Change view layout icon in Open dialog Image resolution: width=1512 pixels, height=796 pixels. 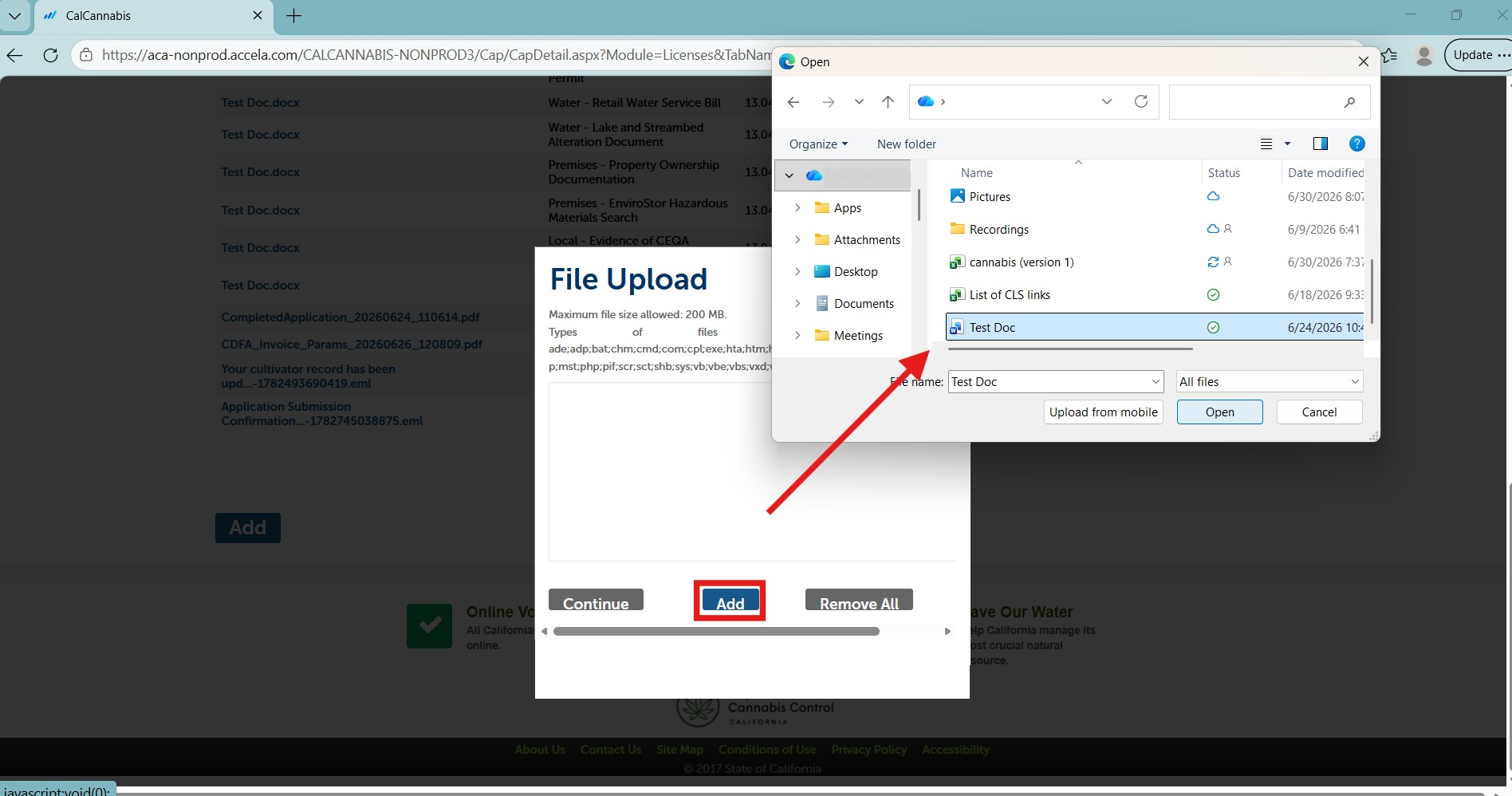point(1266,144)
